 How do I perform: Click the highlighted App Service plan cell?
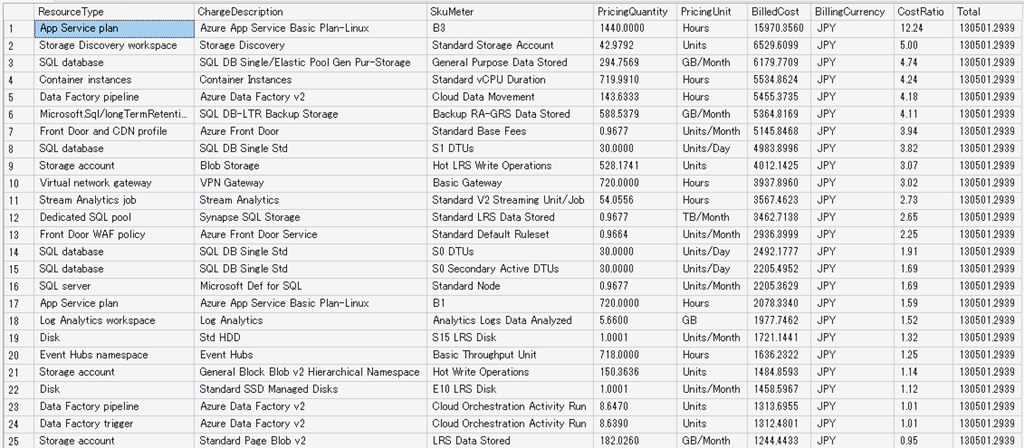[x=114, y=28]
